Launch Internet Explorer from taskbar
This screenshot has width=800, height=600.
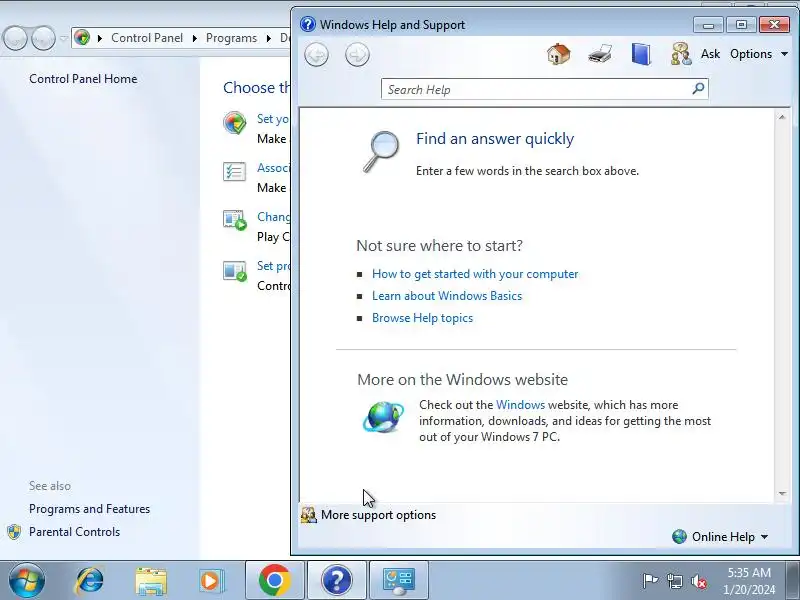[x=89, y=580]
